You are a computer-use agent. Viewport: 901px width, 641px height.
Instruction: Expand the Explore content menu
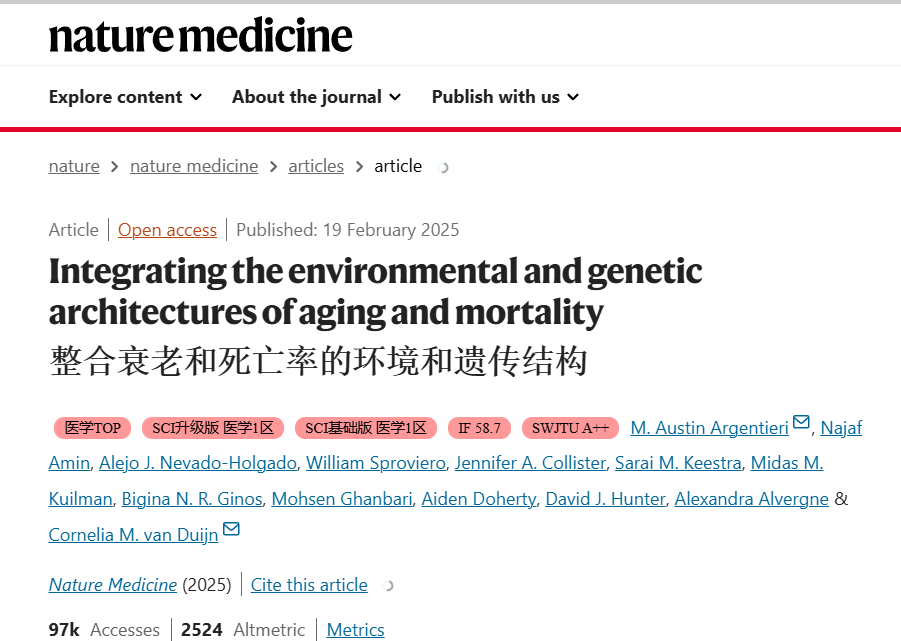(125, 96)
